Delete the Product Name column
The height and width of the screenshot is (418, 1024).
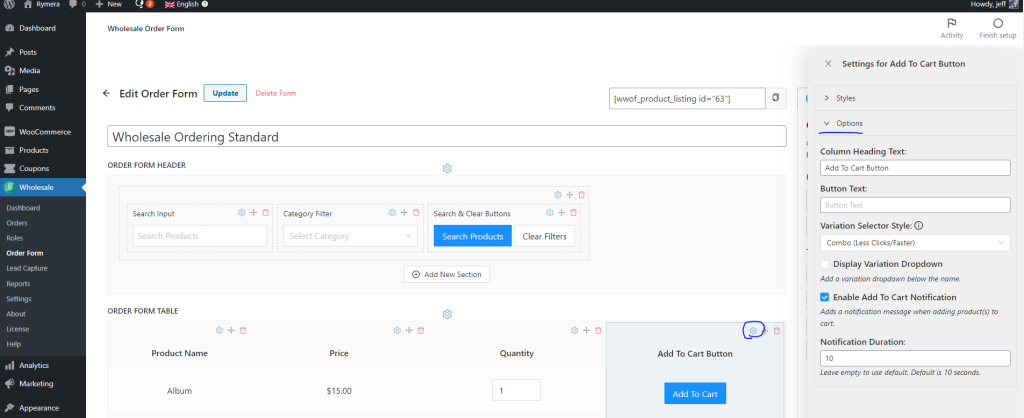[243, 330]
